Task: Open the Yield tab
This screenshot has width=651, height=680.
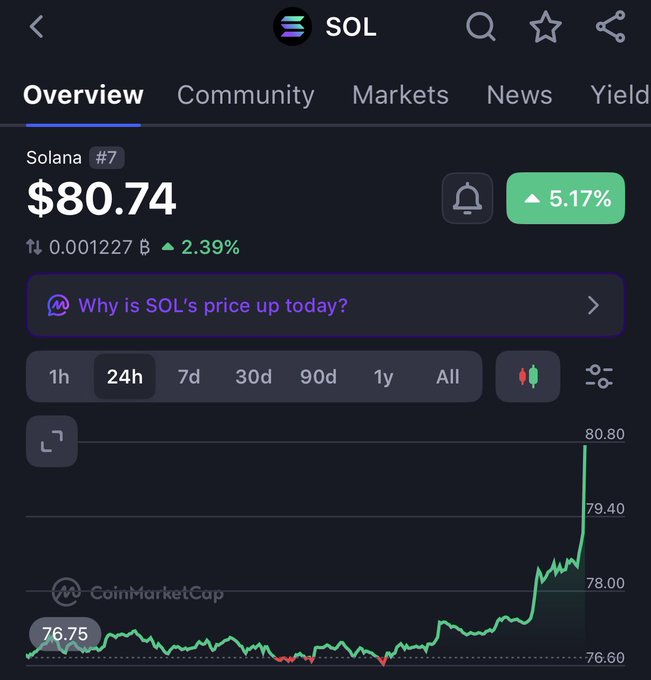Action: (x=620, y=95)
